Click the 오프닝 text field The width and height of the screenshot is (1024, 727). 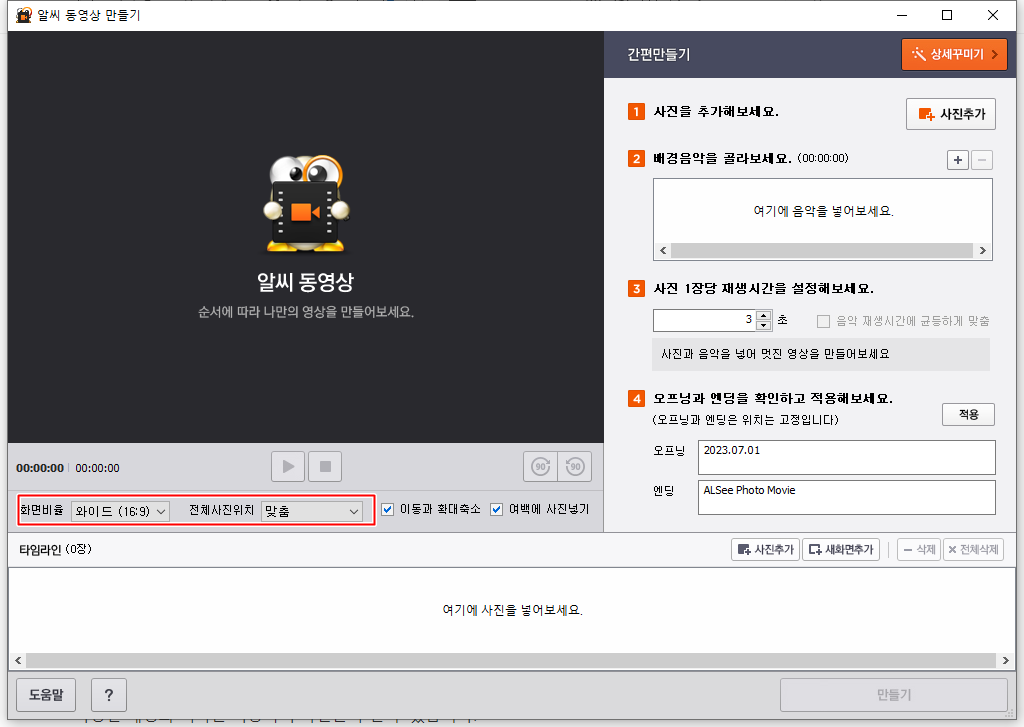846,457
